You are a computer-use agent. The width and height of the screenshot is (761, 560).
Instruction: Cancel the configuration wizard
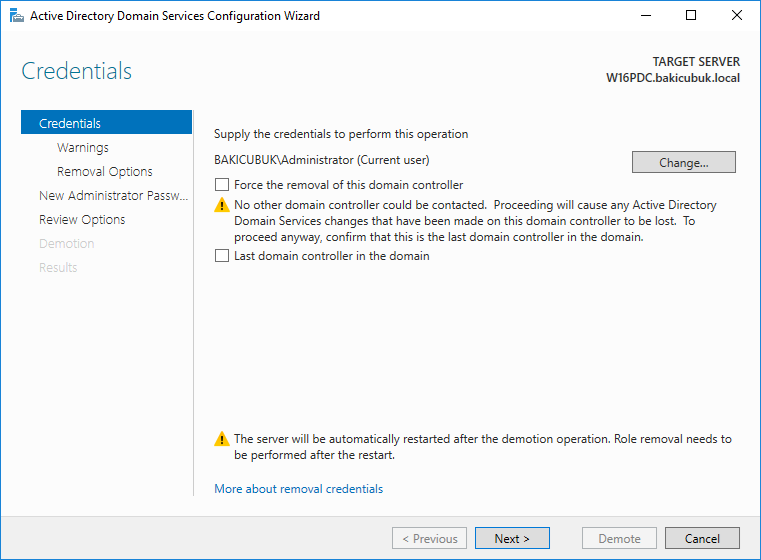tap(702, 538)
